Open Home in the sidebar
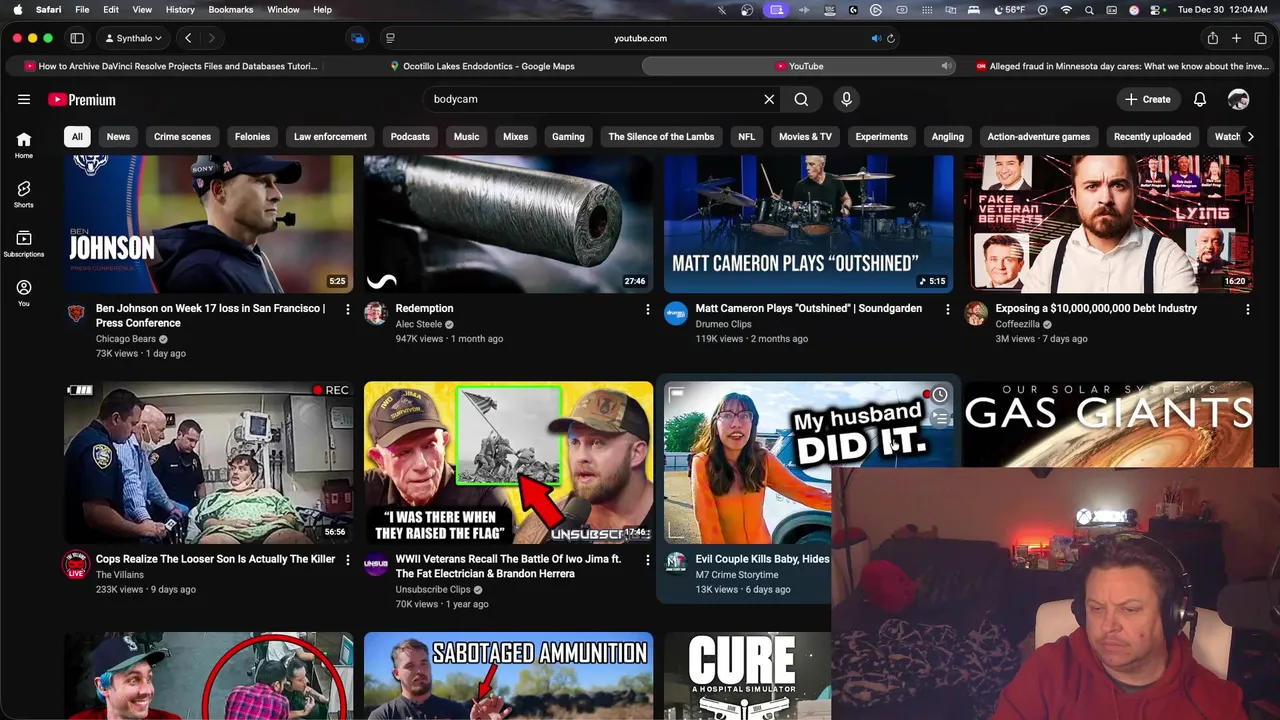 pos(24,145)
